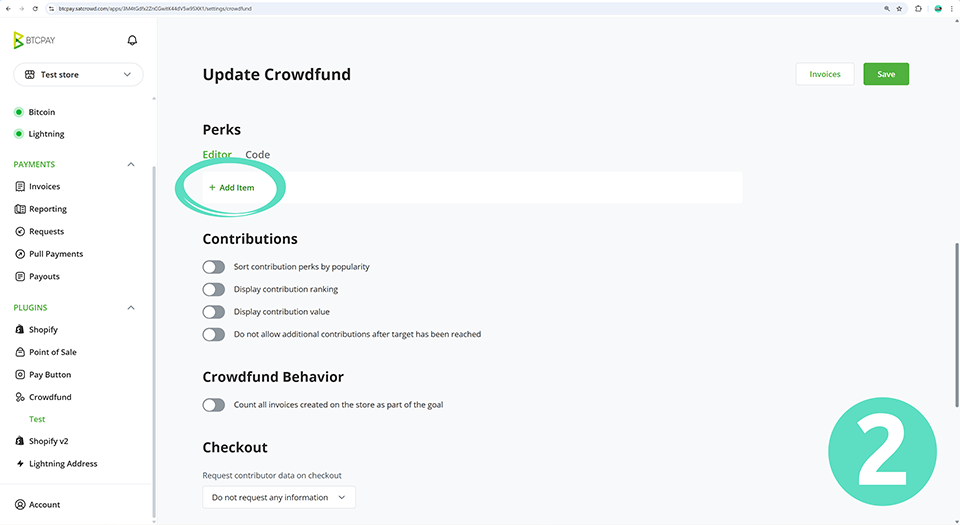Screen dimensions: 960x525
Task: Click the green Save button
Action: 885,74
